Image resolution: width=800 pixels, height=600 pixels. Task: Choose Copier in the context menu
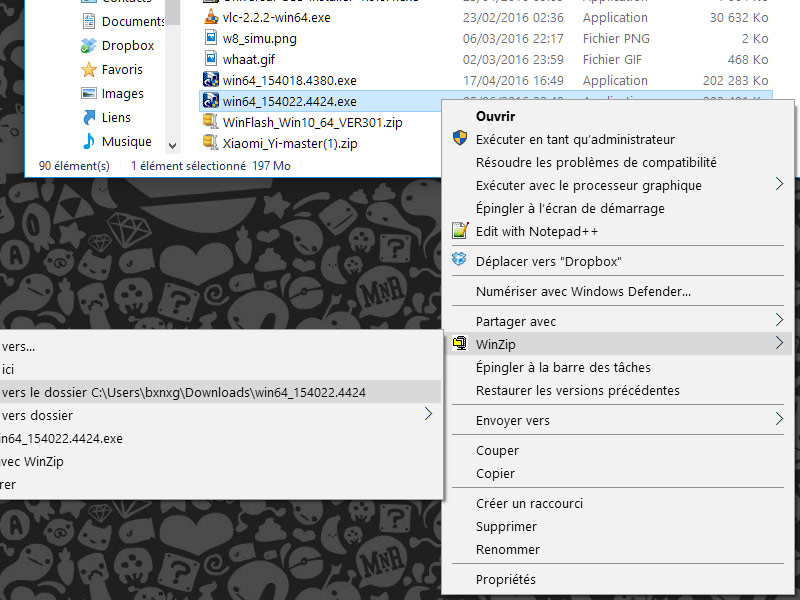495,473
